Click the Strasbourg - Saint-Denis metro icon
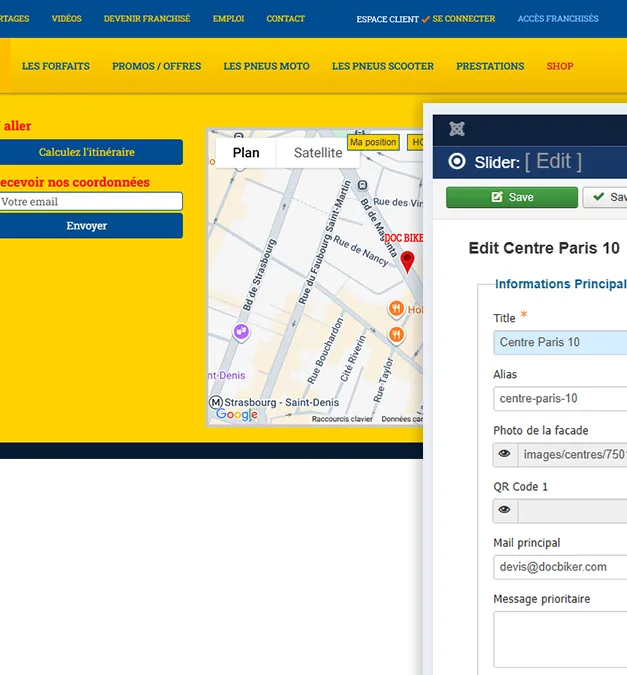The image size is (627, 675). coord(216,403)
